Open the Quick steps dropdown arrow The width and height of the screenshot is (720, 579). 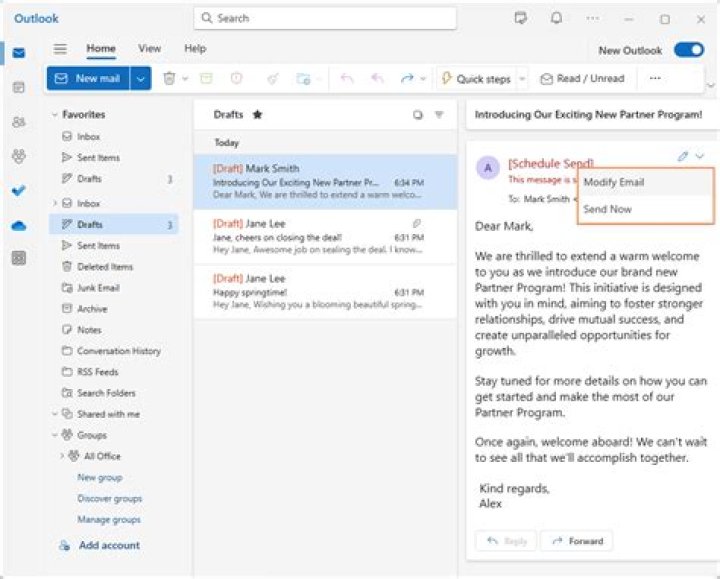(522, 79)
